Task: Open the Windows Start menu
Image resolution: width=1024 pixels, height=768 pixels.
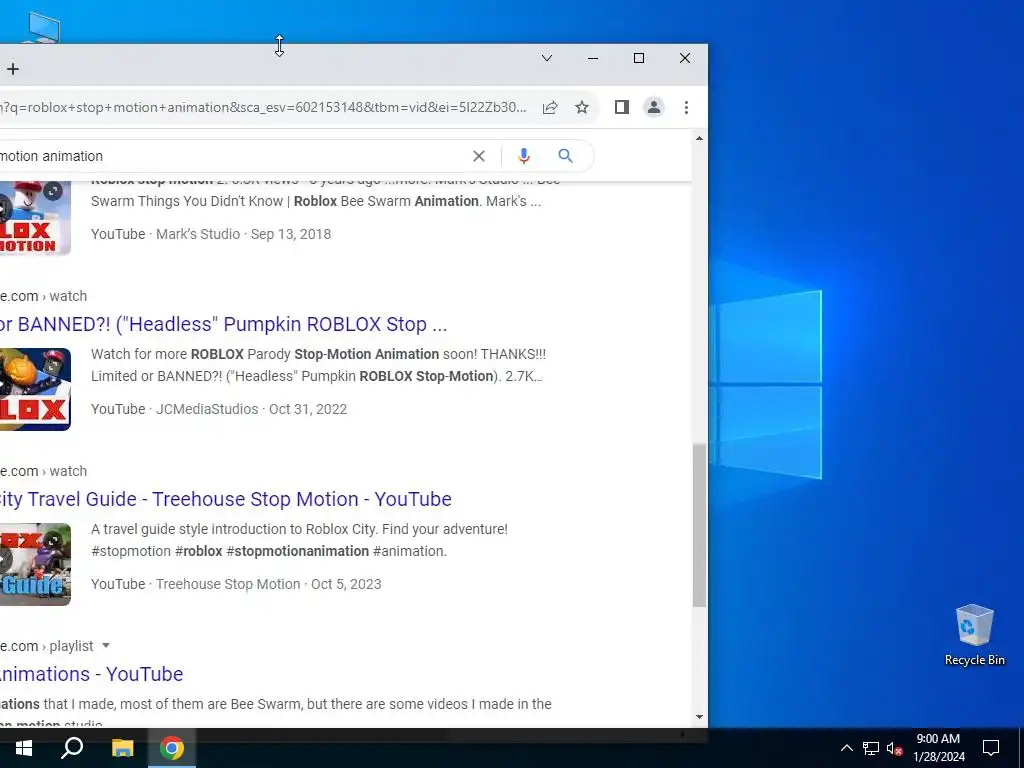Action: pyautogui.click(x=24, y=748)
